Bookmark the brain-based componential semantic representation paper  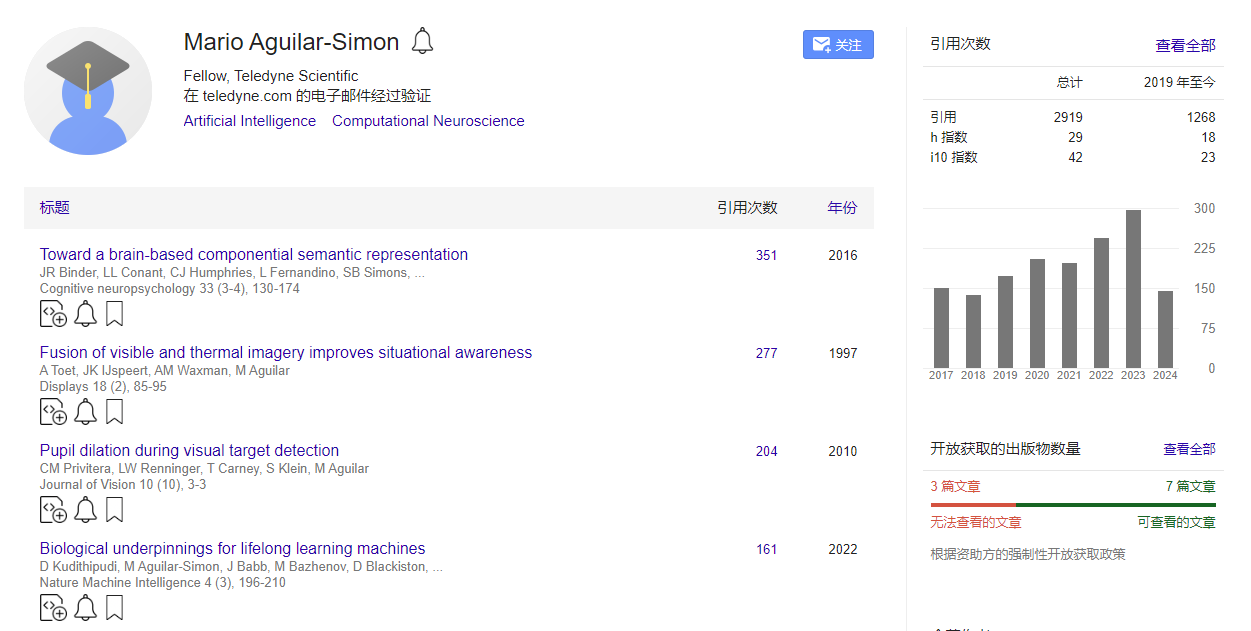[114, 314]
